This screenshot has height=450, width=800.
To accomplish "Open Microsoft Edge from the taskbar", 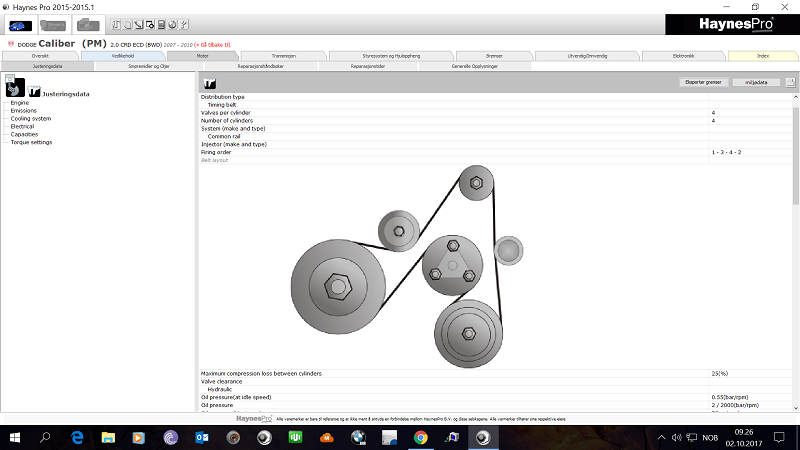I will click(77, 437).
